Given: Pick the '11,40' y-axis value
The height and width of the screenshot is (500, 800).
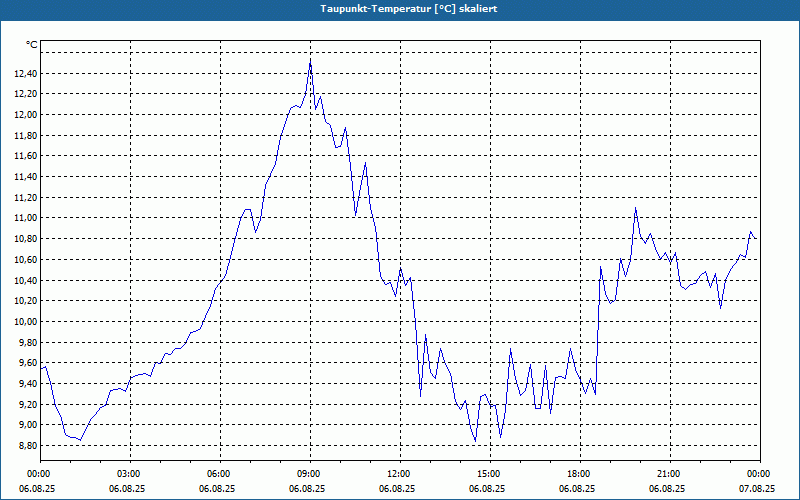Looking at the screenshot, I should point(26,178).
